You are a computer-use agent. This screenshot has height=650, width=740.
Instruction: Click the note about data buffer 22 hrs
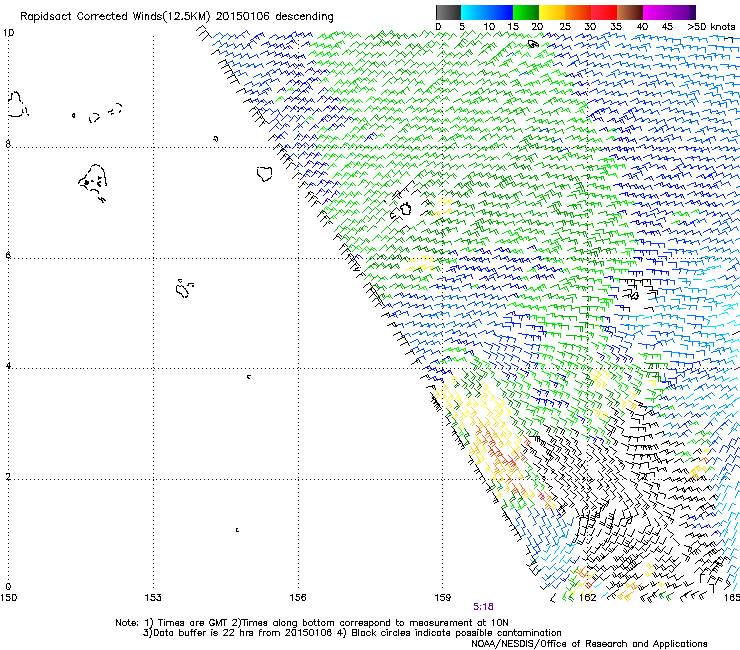[x=237, y=633]
